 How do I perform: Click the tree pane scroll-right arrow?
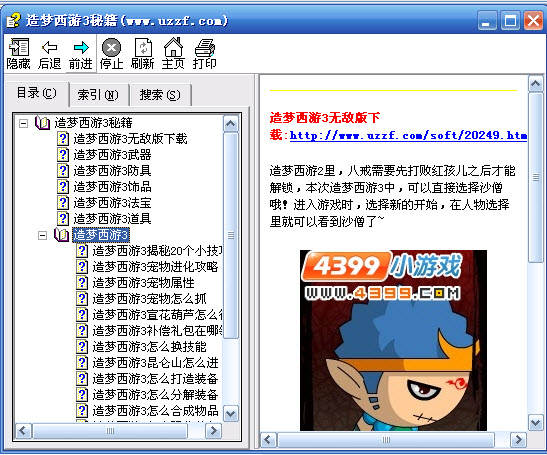(x=213, y=431)
